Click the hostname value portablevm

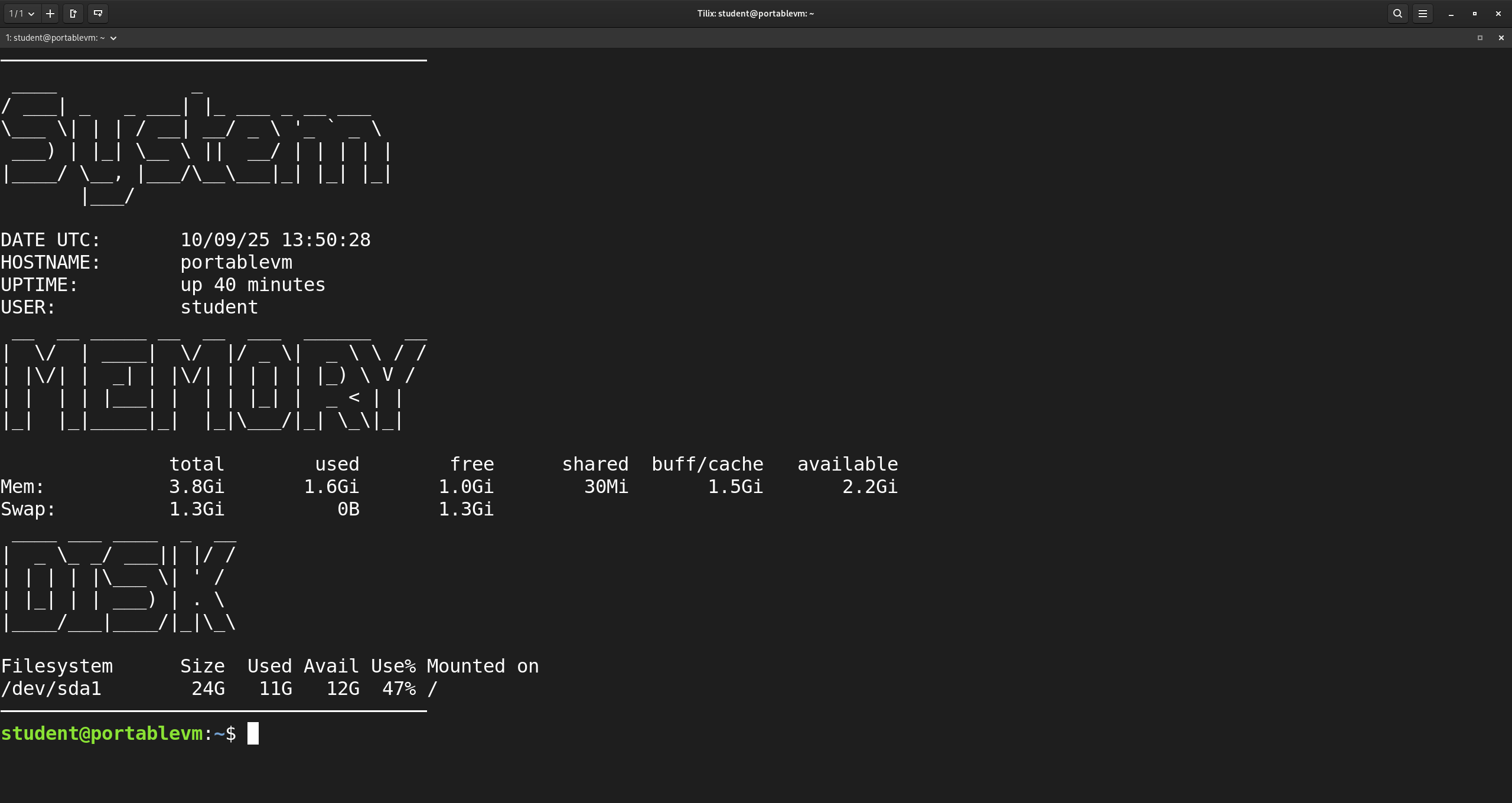coord(236,262)
